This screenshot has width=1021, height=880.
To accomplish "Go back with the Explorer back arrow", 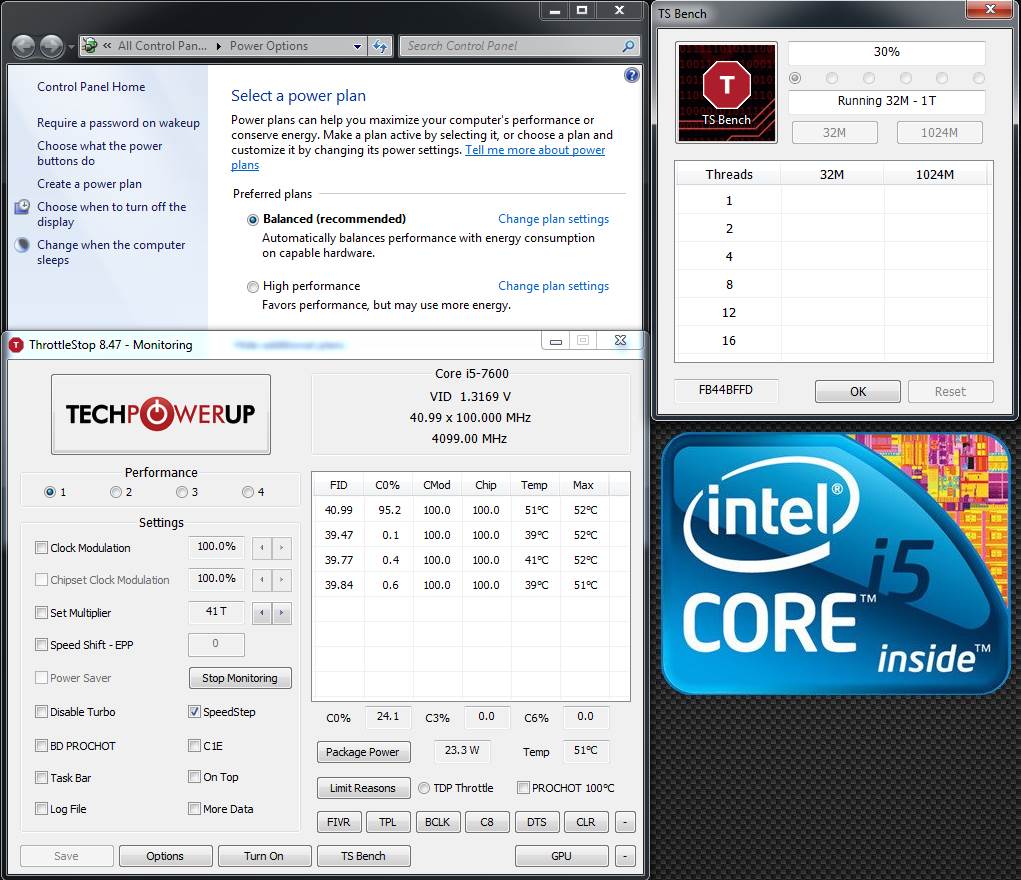I will [x=23, y=46].
